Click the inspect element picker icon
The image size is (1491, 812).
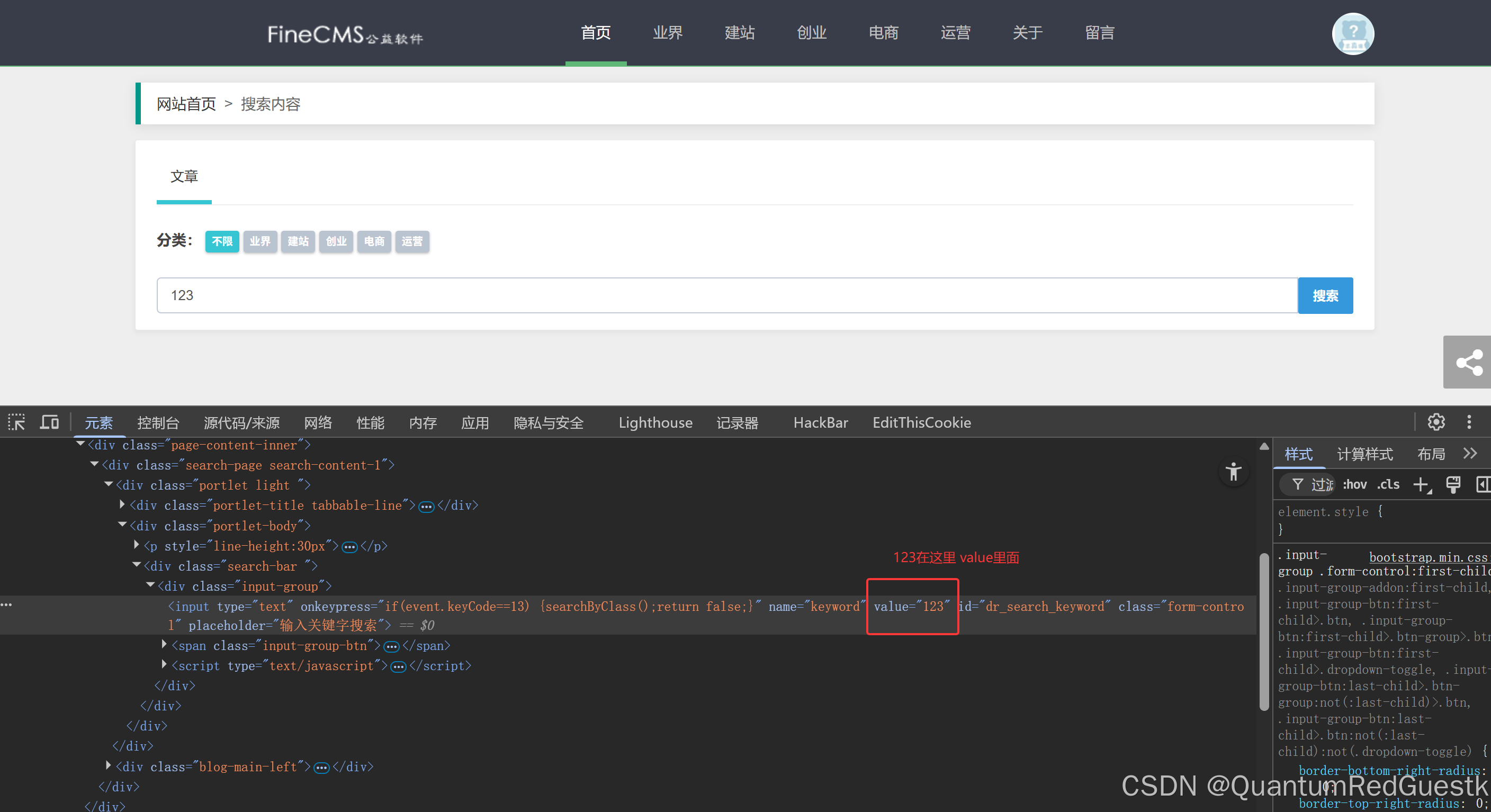[x=16, y=422]
